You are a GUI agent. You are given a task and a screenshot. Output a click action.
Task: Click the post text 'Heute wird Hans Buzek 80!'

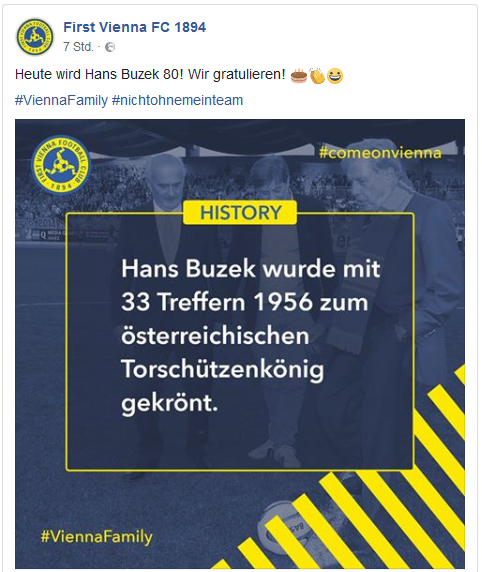point(99,74)
